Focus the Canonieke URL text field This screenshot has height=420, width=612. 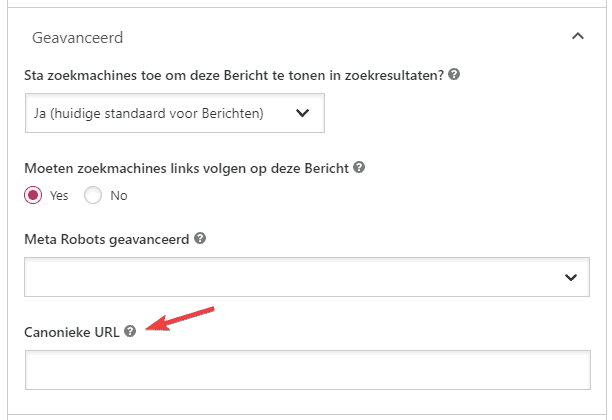(308, 370)
